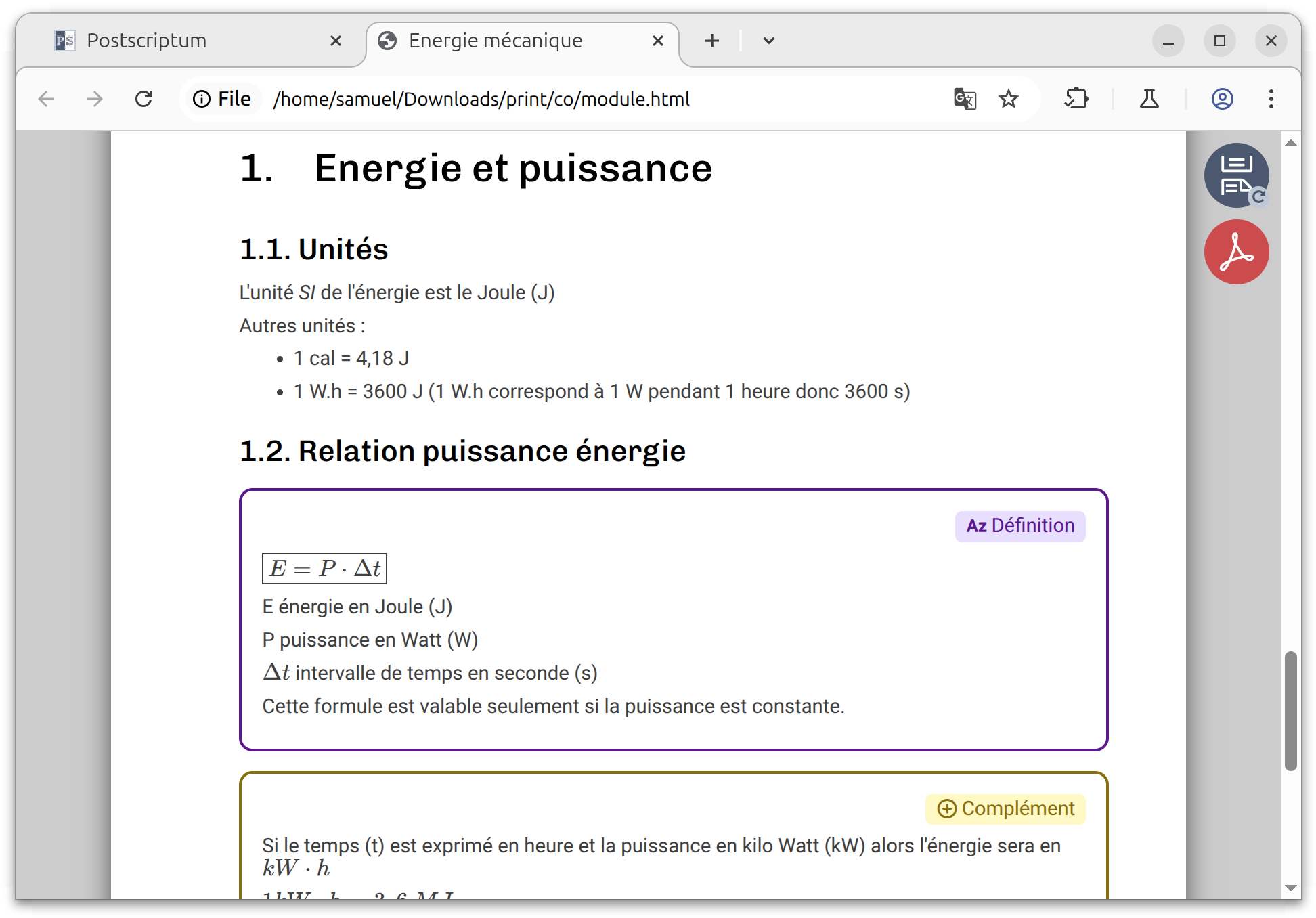Open the browser Extensions puzzle icon

click(x=1076, y=99)
